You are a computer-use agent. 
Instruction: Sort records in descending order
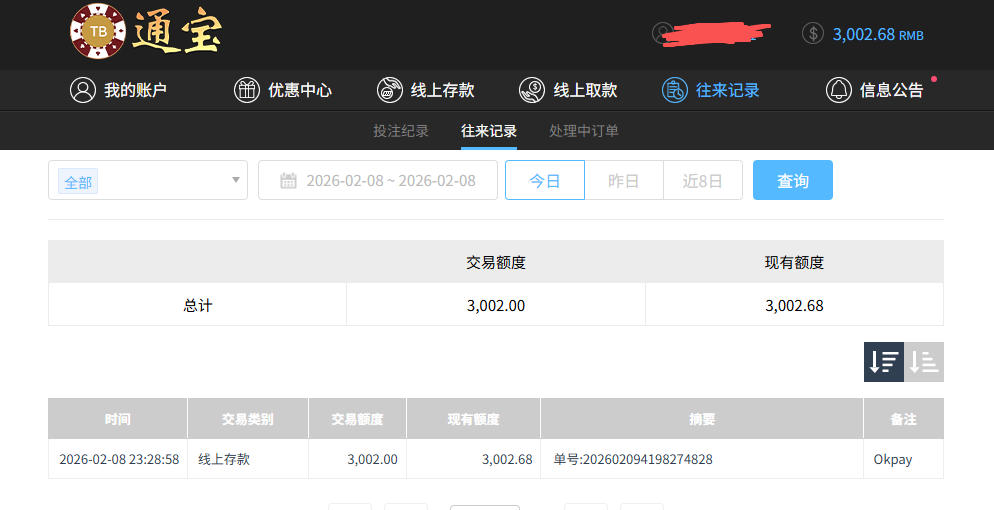[884, 362]
